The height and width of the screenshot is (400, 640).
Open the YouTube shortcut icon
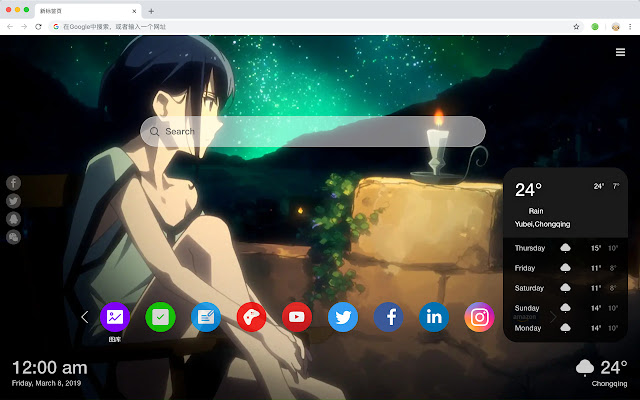click(297, 317)
